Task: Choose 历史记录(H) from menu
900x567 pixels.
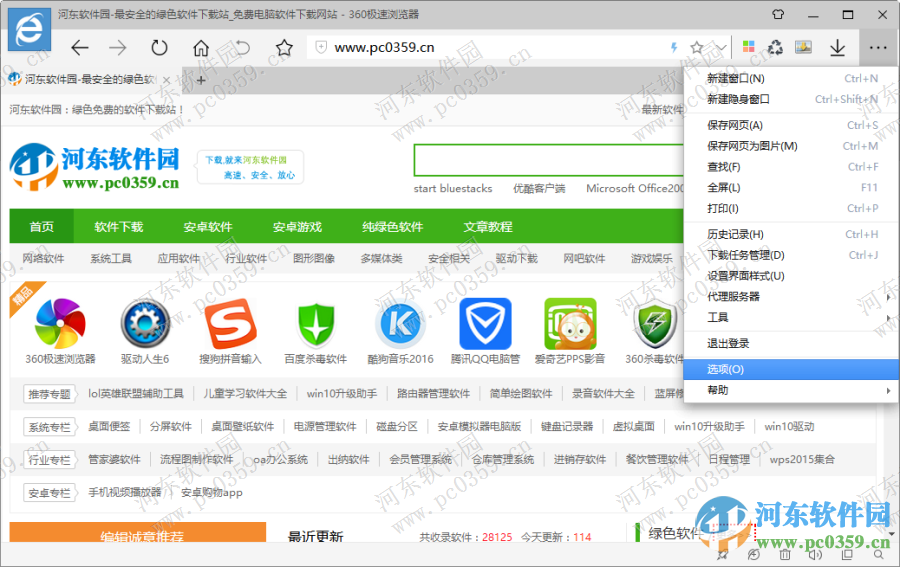Action: coord(791,234)
